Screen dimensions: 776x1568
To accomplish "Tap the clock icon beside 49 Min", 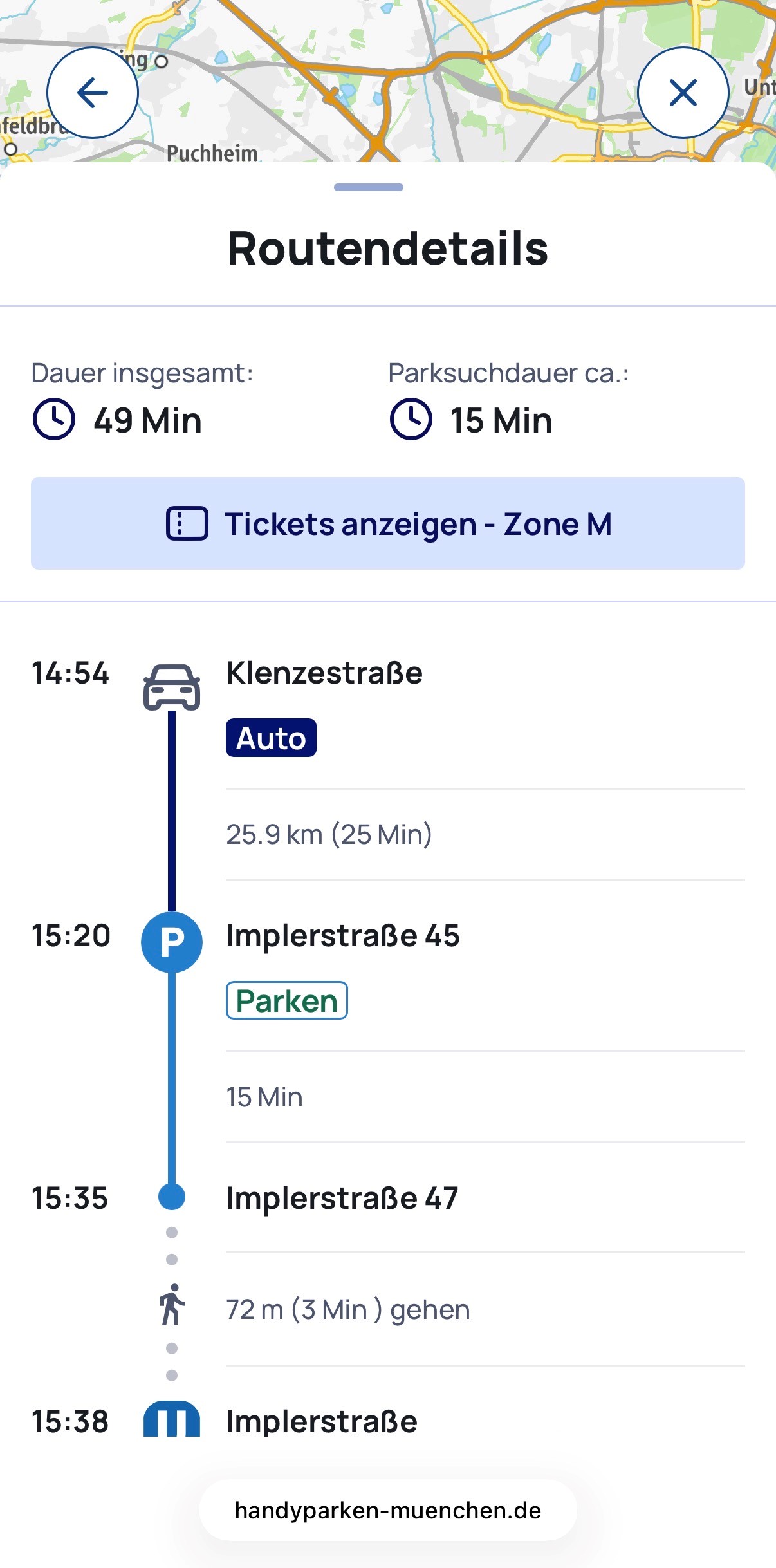I will [x=54, y=420].
